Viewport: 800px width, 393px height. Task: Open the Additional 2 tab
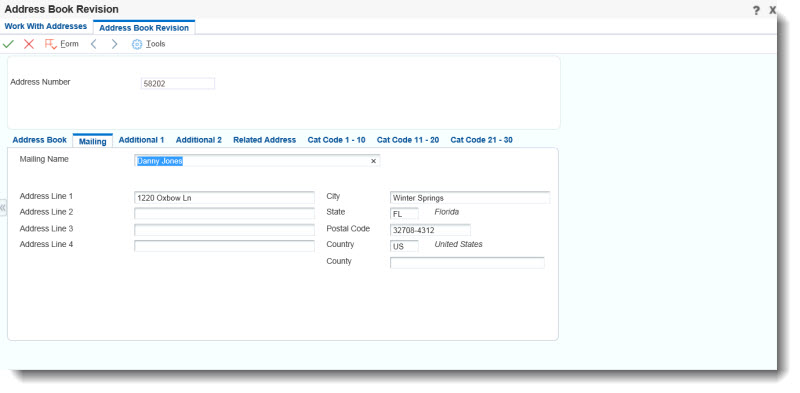[199, 140]
